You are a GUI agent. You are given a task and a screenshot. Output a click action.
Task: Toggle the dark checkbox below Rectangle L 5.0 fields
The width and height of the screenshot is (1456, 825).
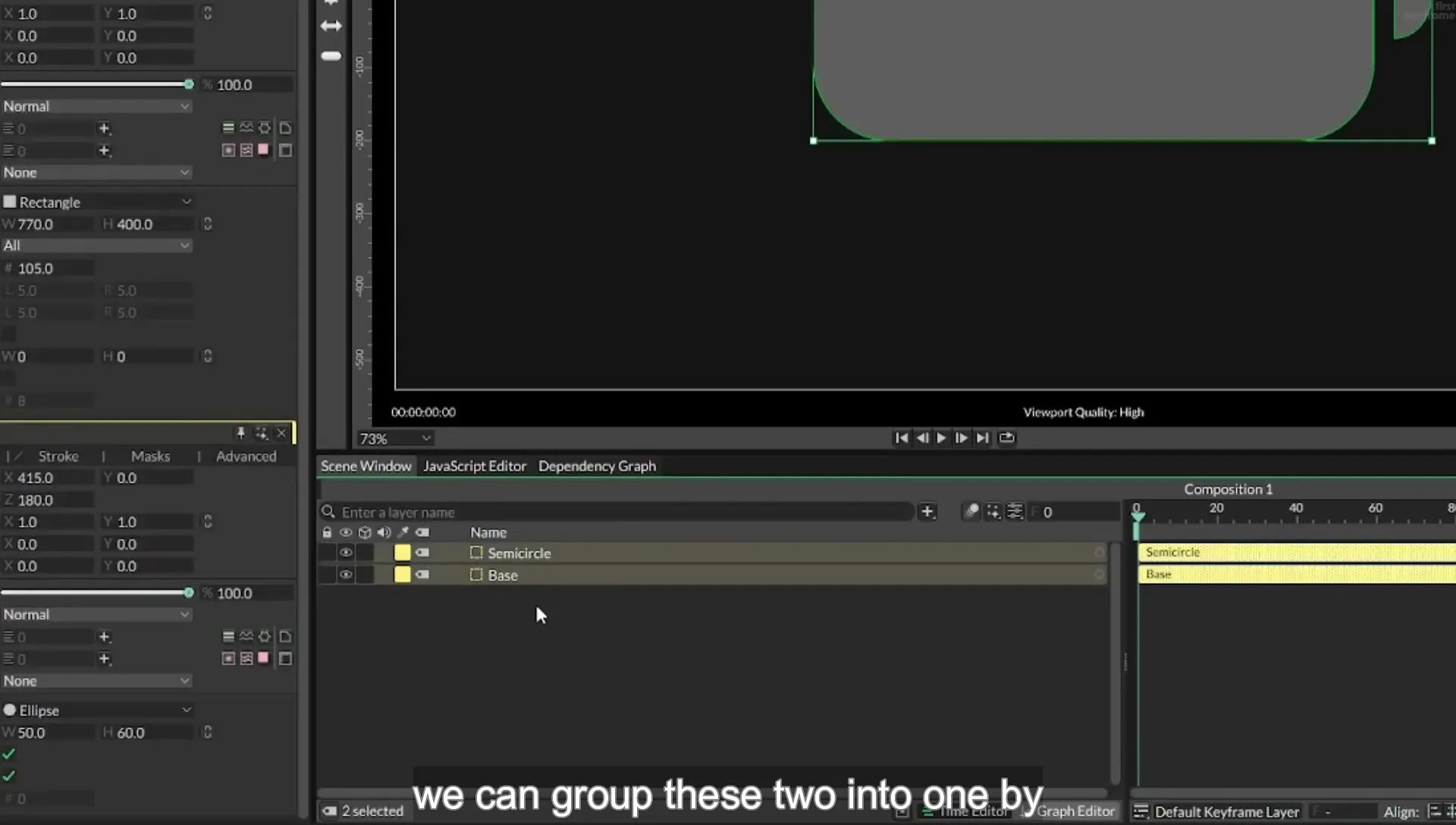coord(9,334)
